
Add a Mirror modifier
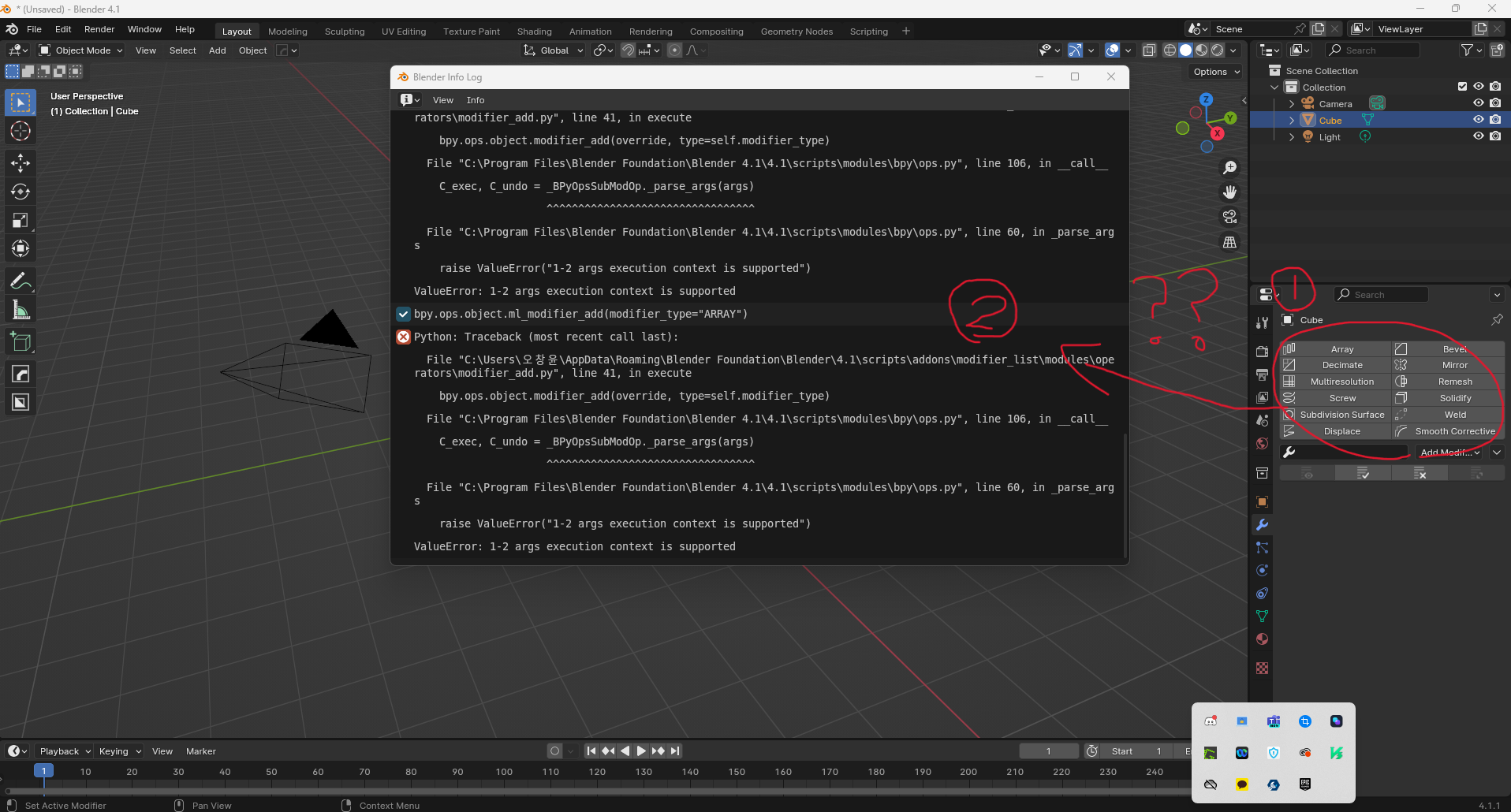click(1448, 365)
